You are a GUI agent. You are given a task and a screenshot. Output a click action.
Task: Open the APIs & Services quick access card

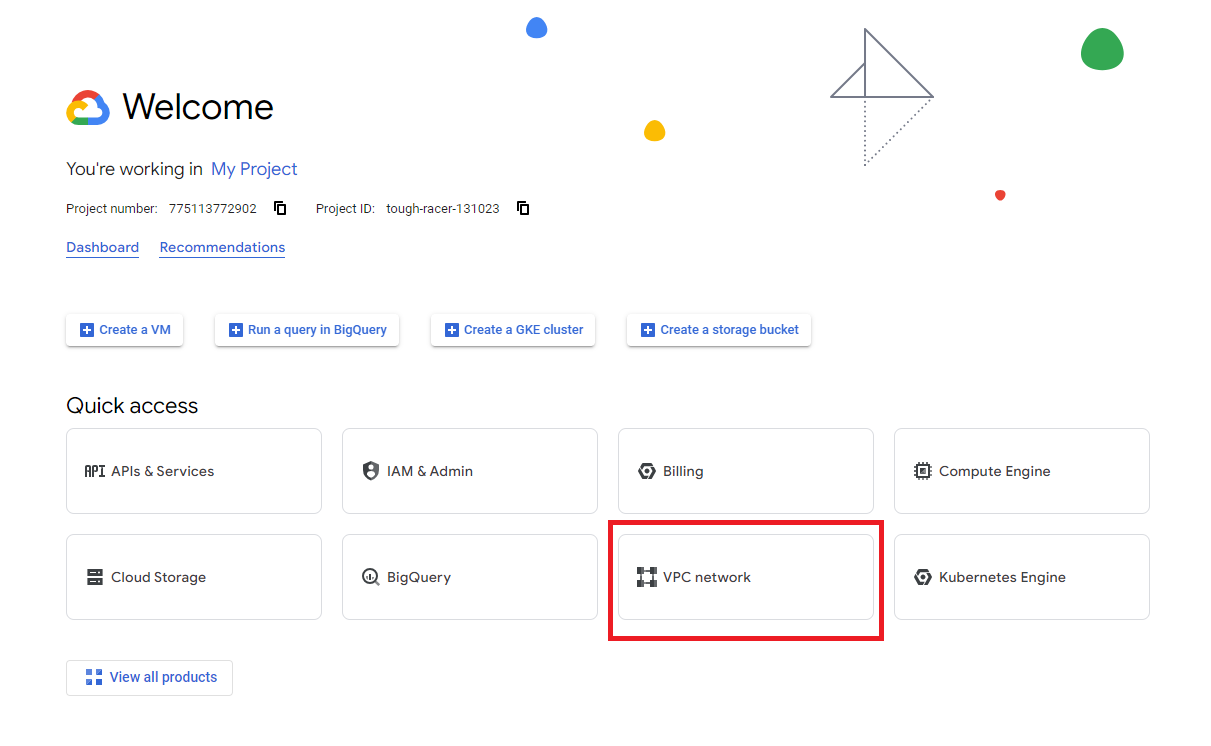tap(194, 471)
